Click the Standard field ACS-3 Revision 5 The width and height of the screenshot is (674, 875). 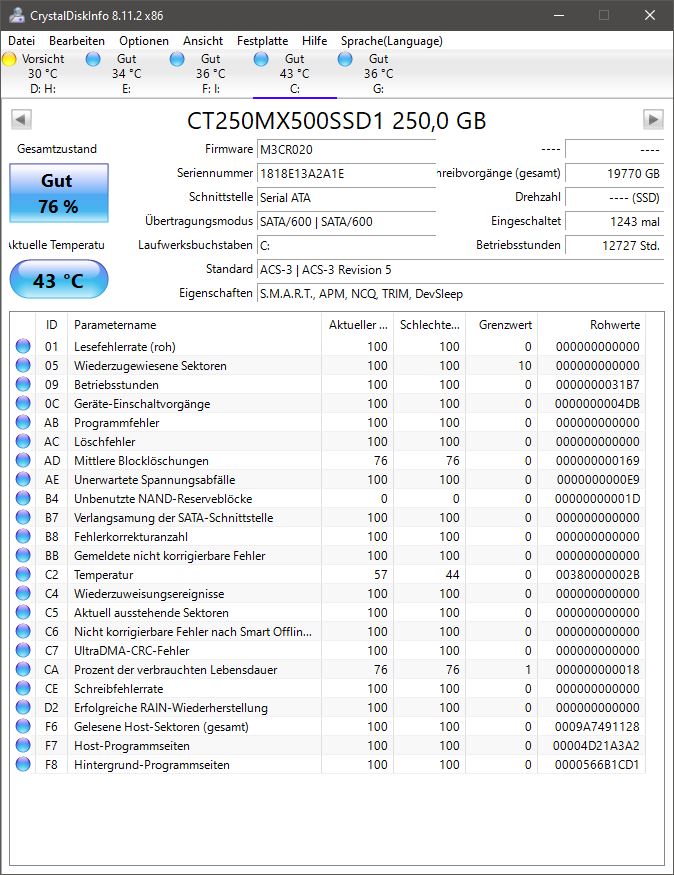(460, 270)
